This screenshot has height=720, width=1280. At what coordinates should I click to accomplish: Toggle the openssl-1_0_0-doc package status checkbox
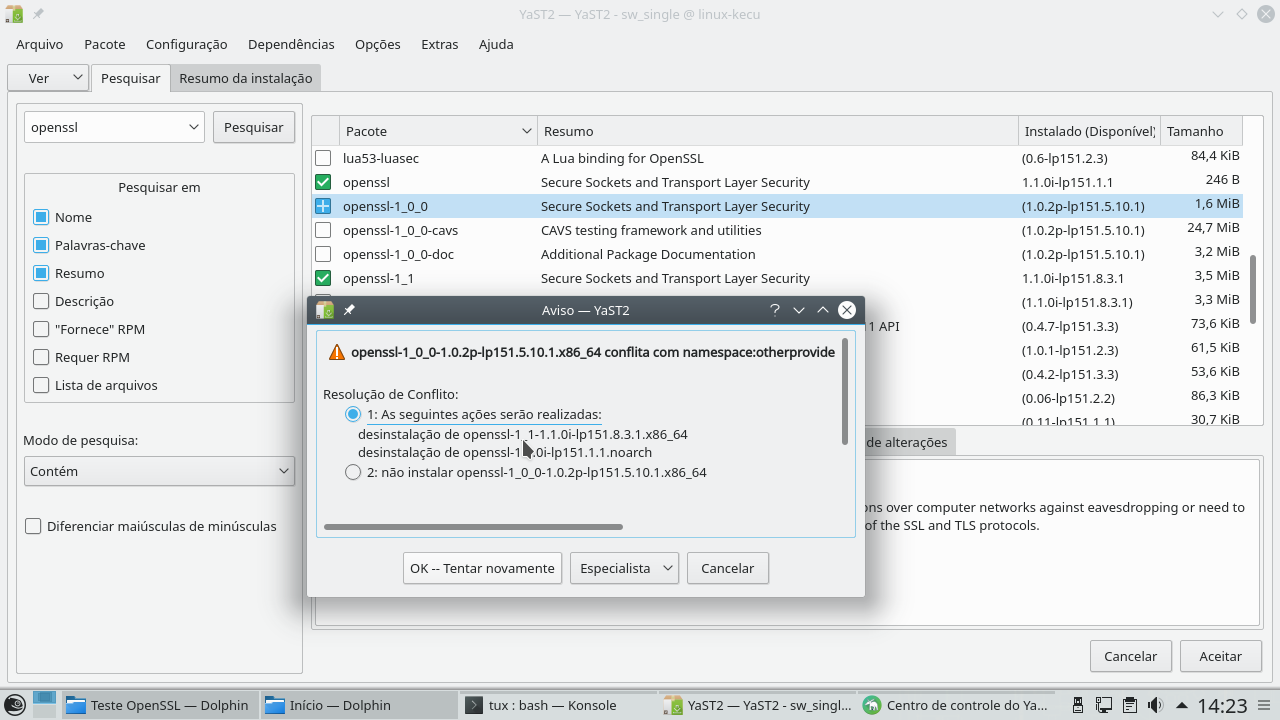coord(323,254)
